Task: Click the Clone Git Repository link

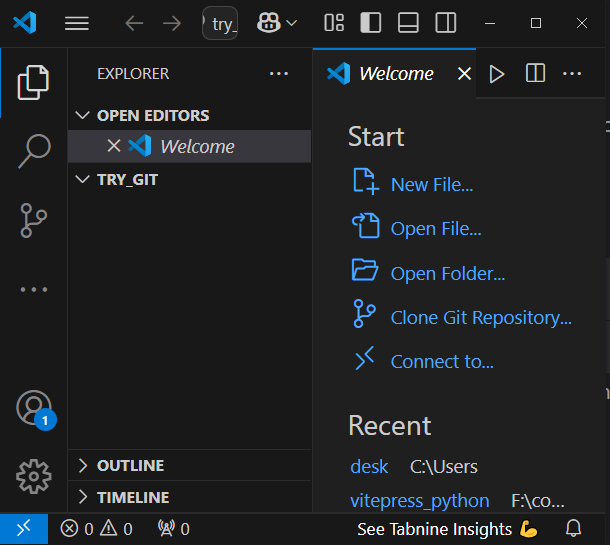Action: coord(481,318)
